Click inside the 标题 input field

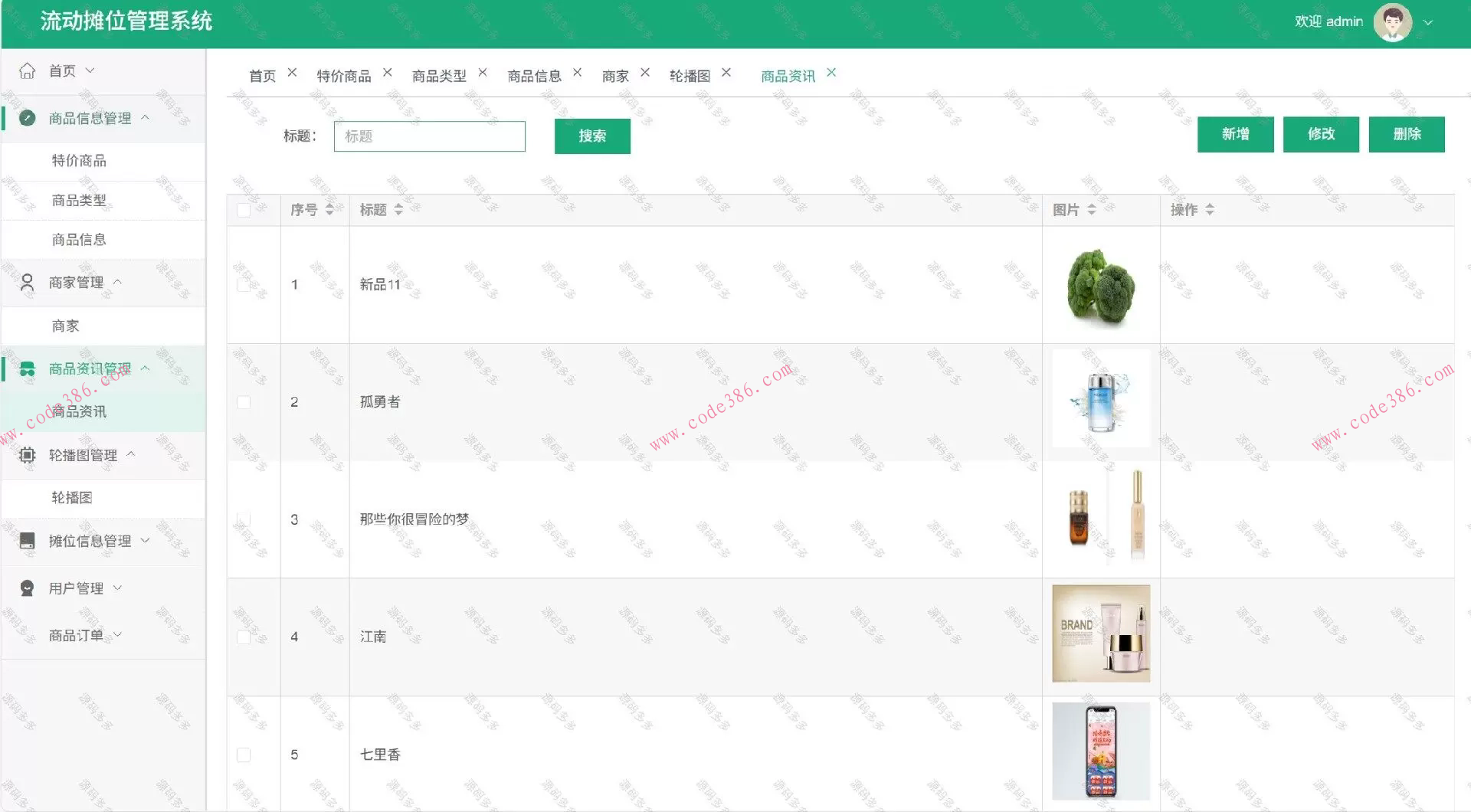coord(429,136)
